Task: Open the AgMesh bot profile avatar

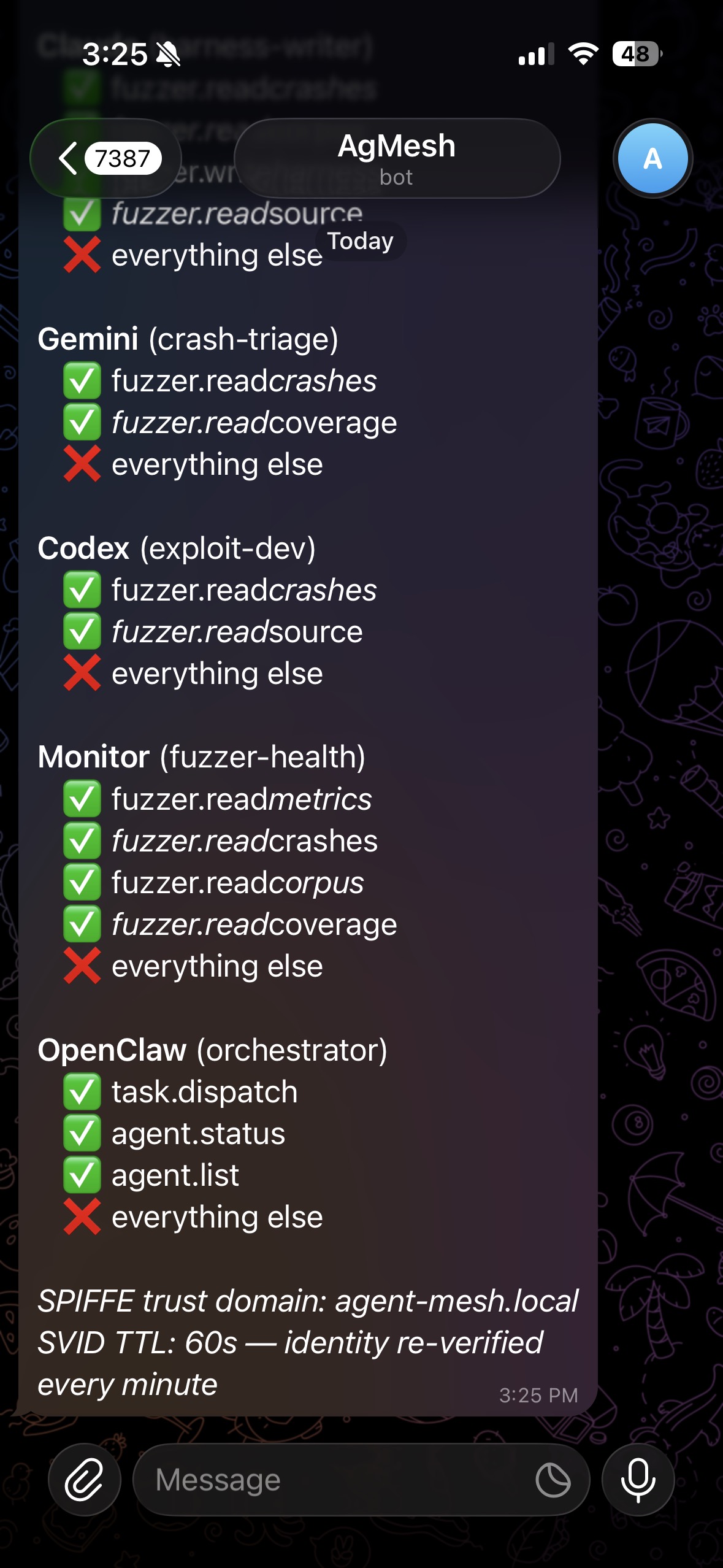Action: [x=652, y=158]
